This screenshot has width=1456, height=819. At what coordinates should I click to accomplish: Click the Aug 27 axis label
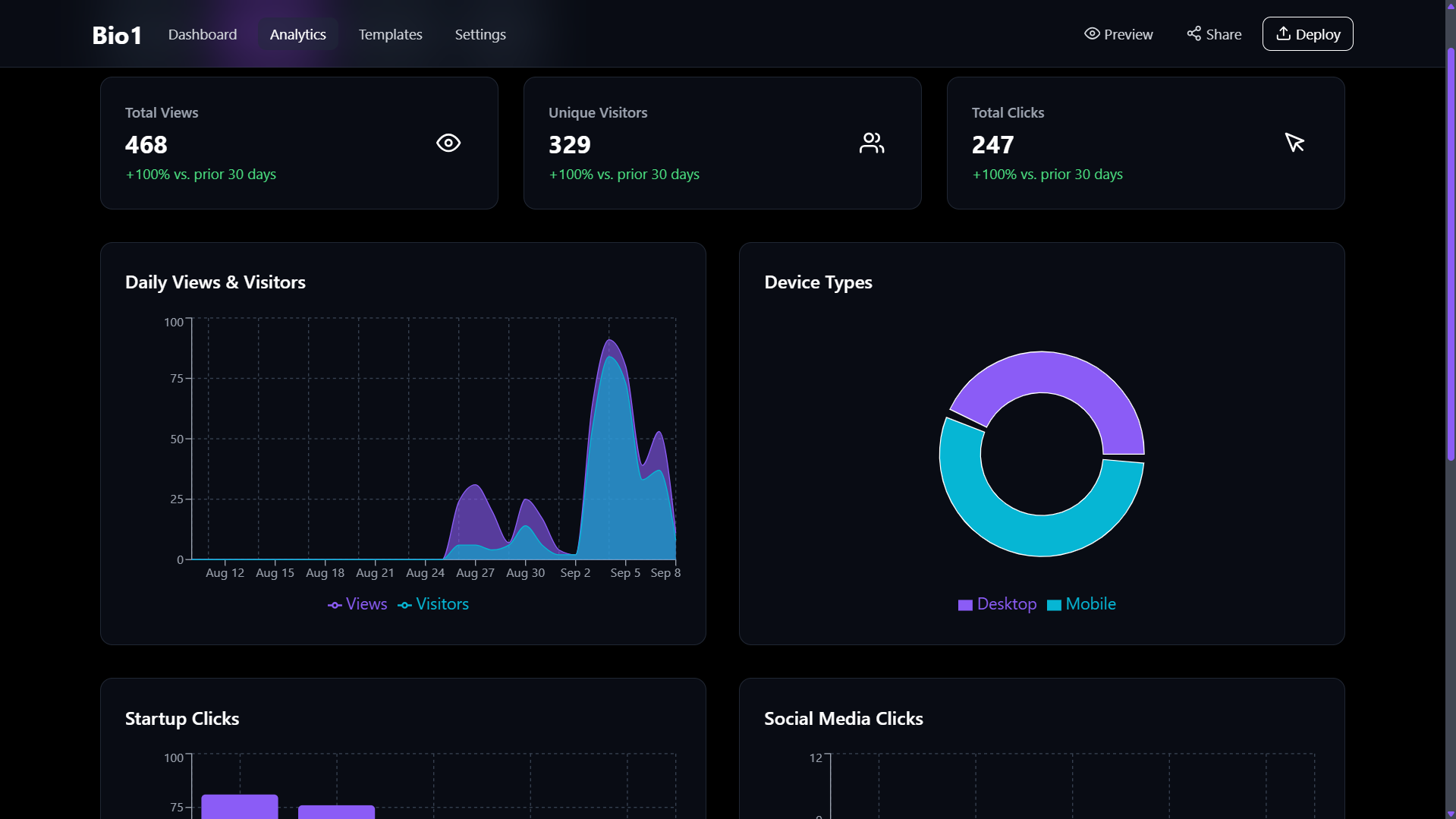click(475, 573)
